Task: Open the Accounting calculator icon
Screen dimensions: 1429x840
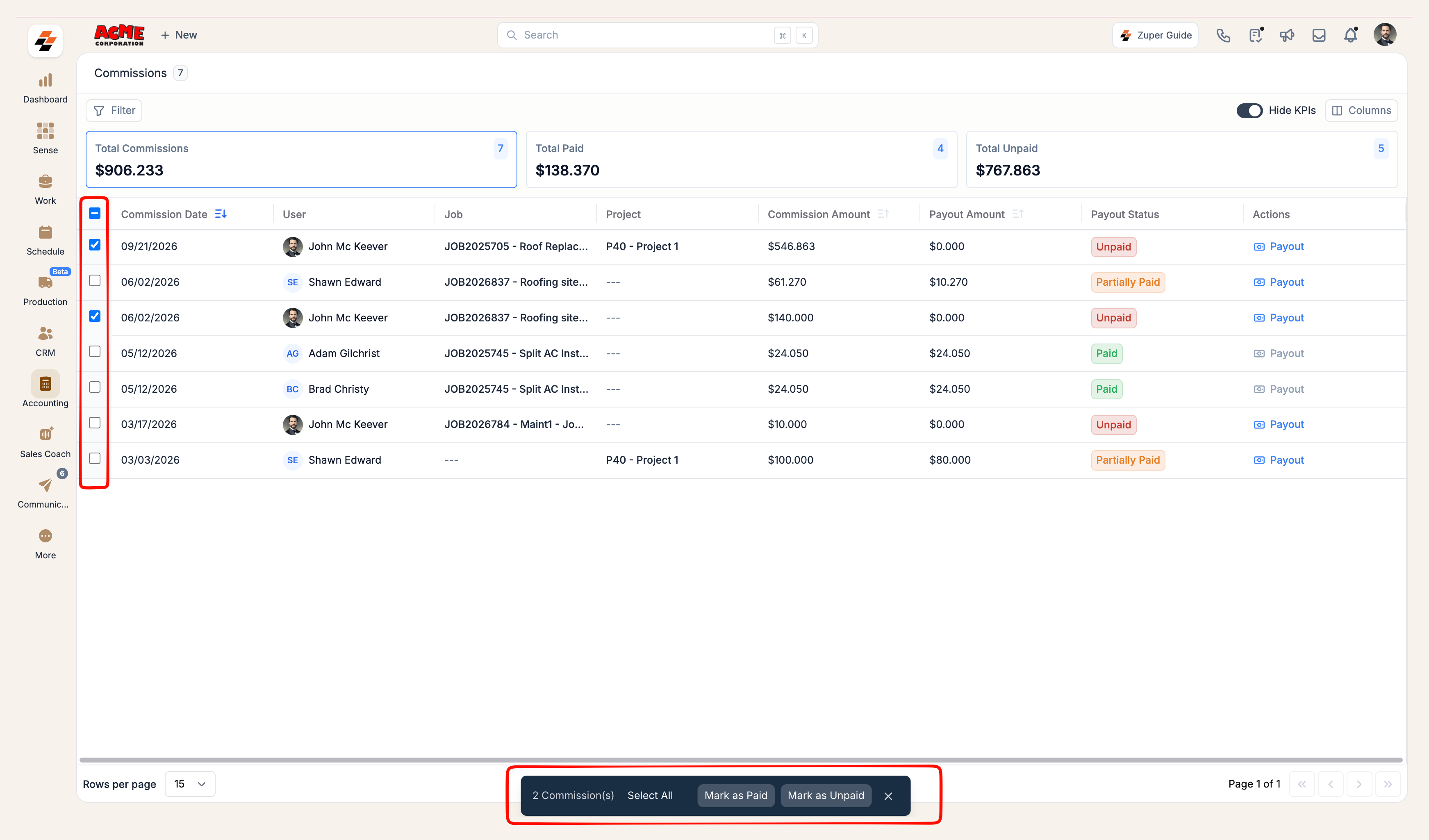Action: click(46, 384)
